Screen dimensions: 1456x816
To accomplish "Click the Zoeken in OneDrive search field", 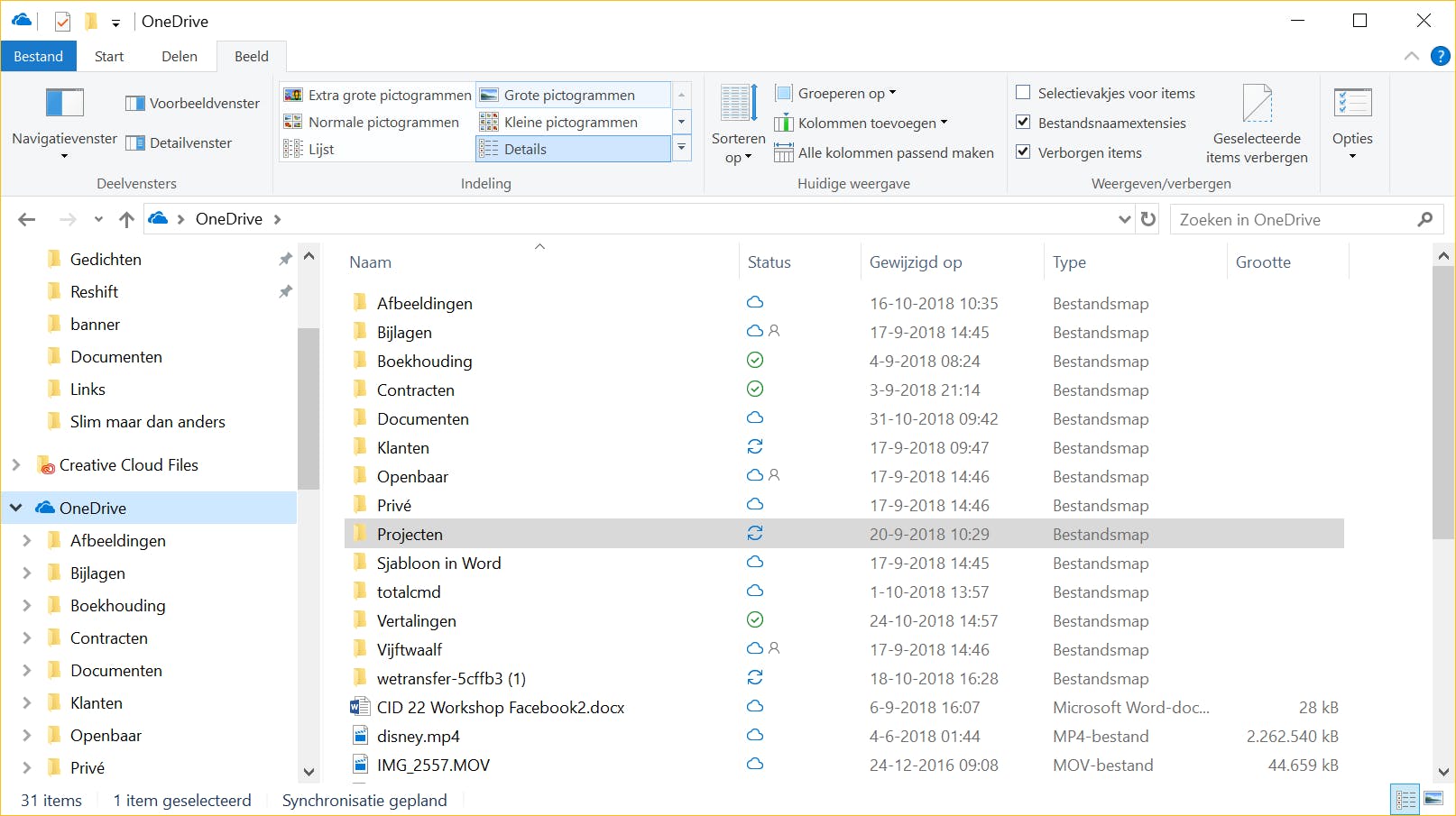I will [x=1295, y=219].
